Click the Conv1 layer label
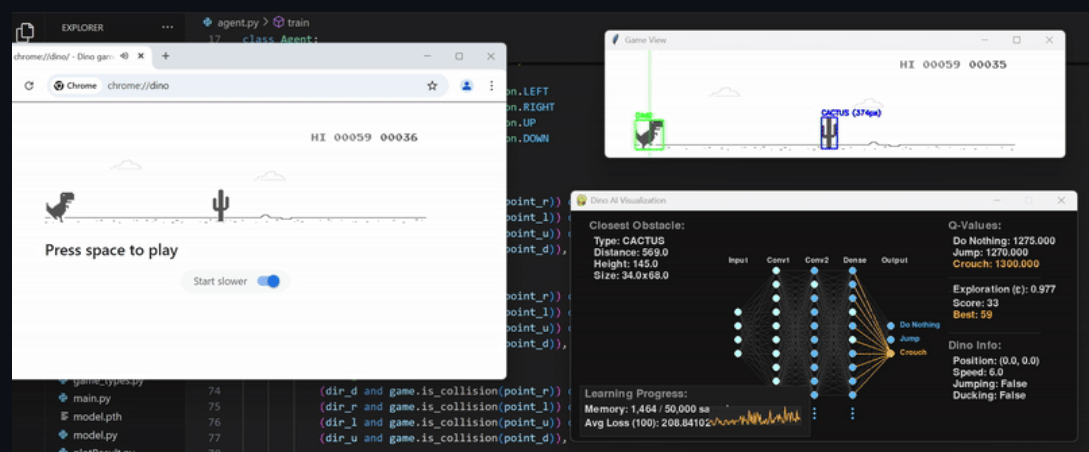The width and height of the screenshot is (1089, 452). click(x=777, y=260)
